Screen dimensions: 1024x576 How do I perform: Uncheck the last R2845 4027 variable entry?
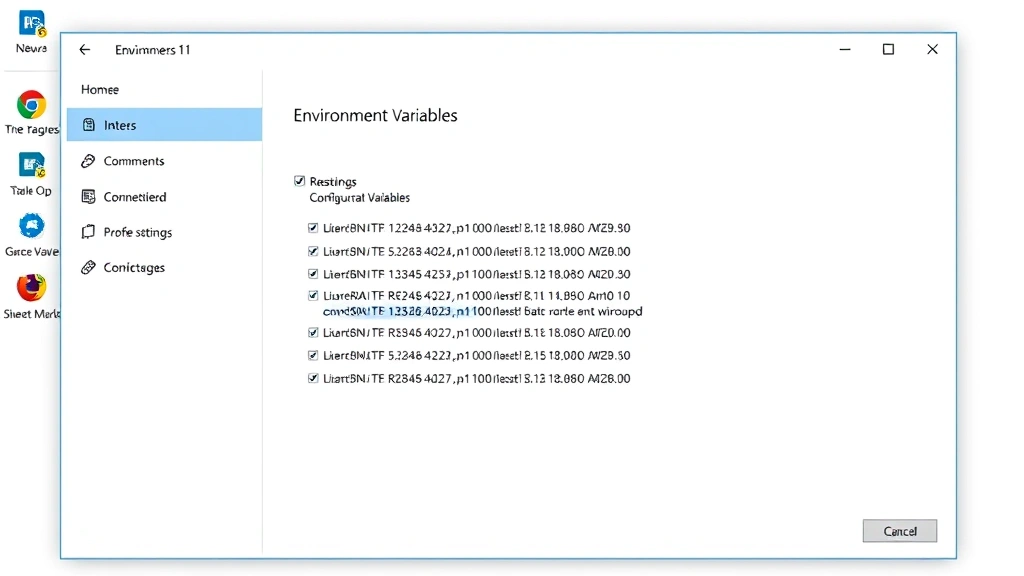(314, 378)
